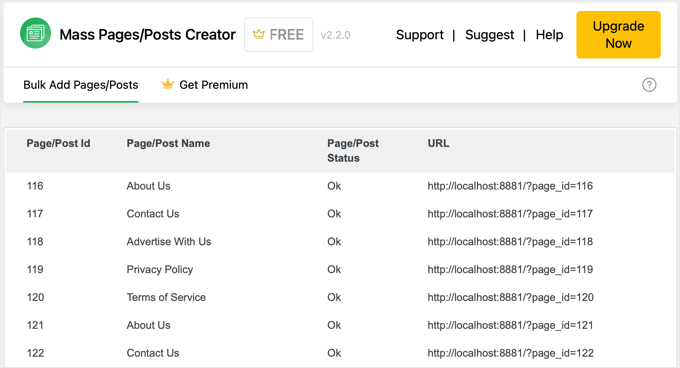Click the Contact Us name in row 117
Image resolution: width=680 pixels, height=368 pixels.
pyautogui.click(x=153, y=214)
